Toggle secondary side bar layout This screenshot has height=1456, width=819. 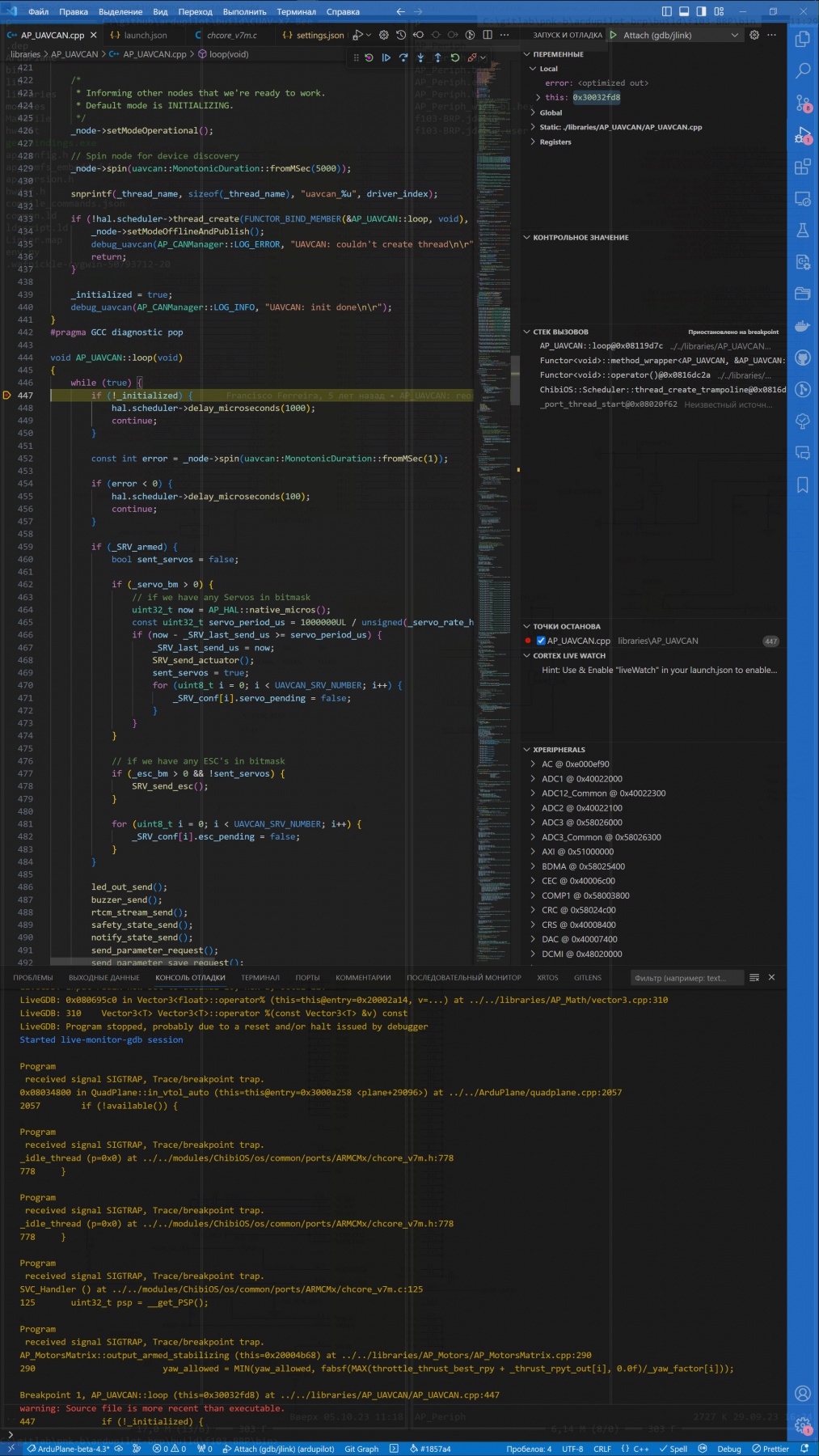click(x=701, y=11)
